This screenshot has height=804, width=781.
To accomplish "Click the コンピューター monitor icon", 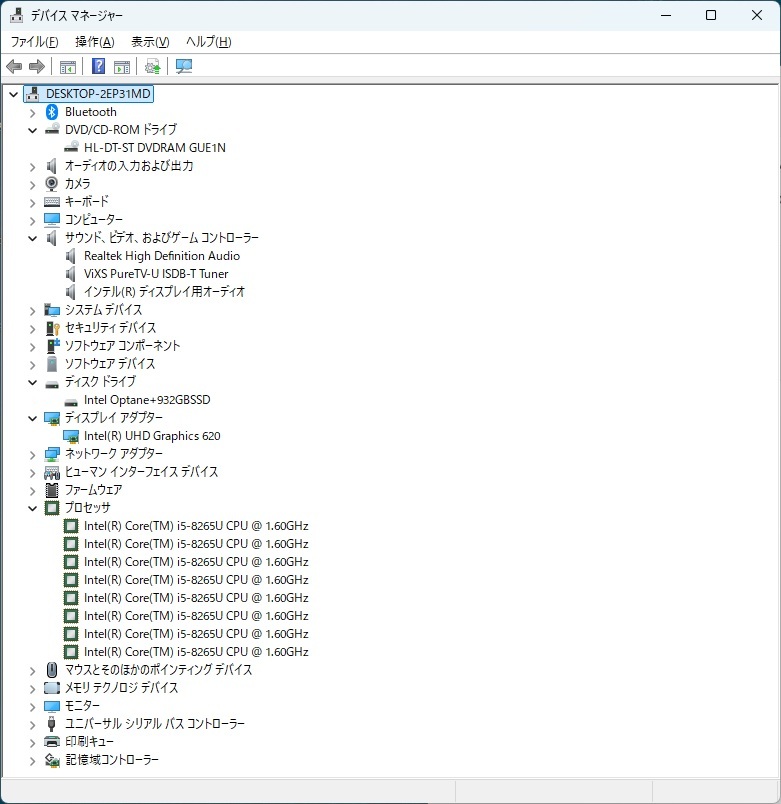I will point(52,219).
